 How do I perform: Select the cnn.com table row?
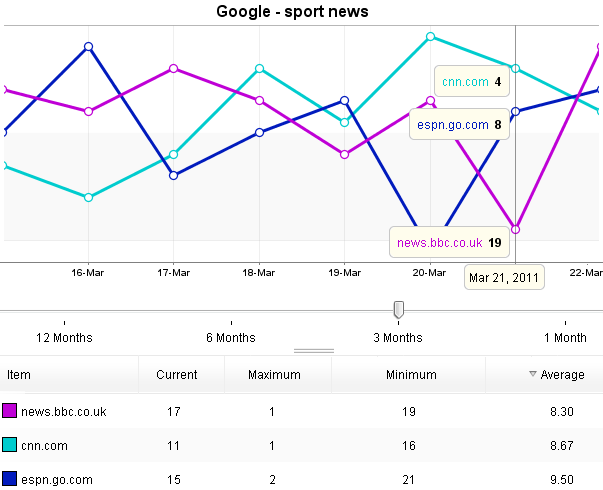click(x=301, y=445)
